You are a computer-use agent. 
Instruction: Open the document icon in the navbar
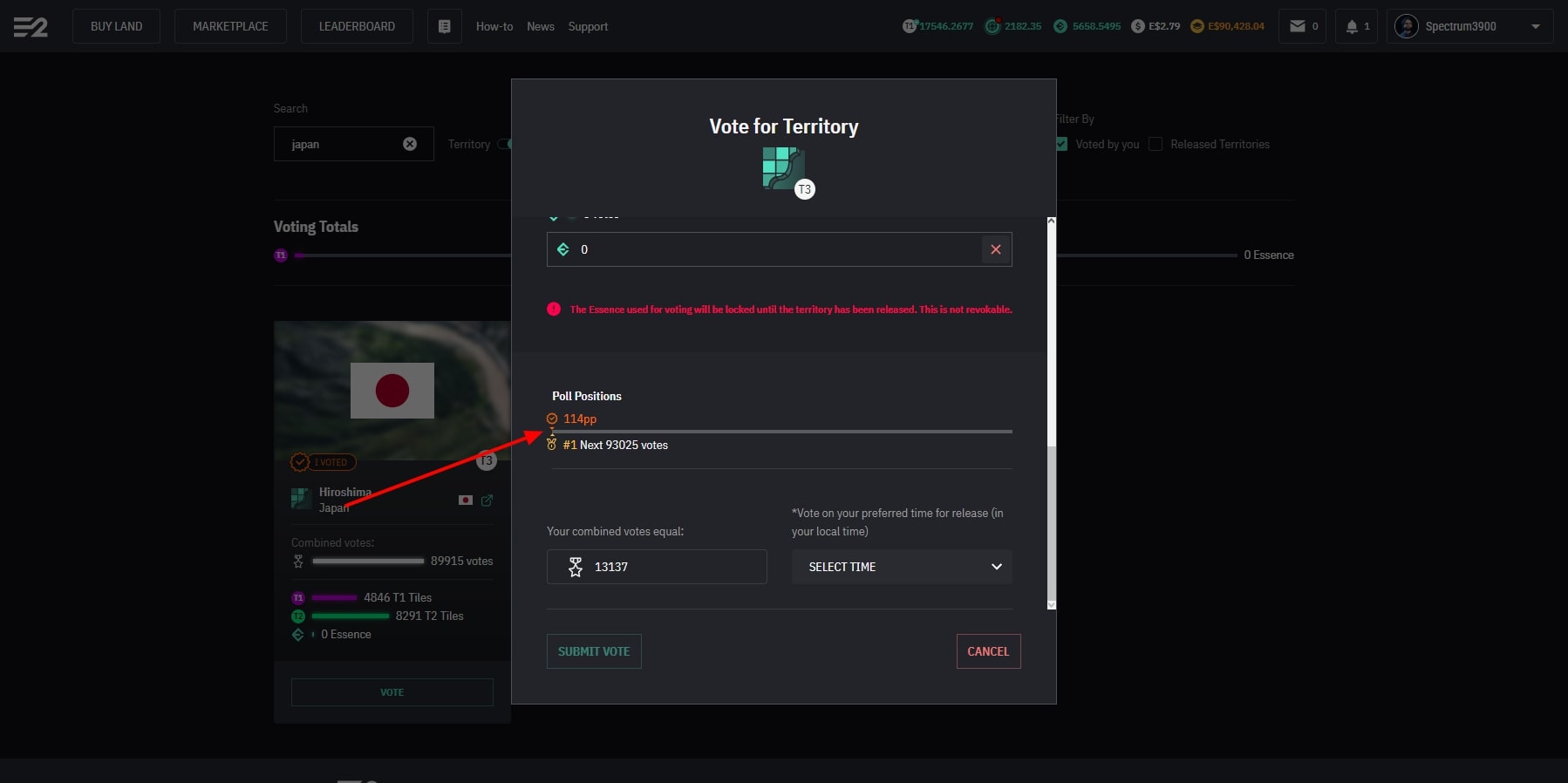click(444, 27)
